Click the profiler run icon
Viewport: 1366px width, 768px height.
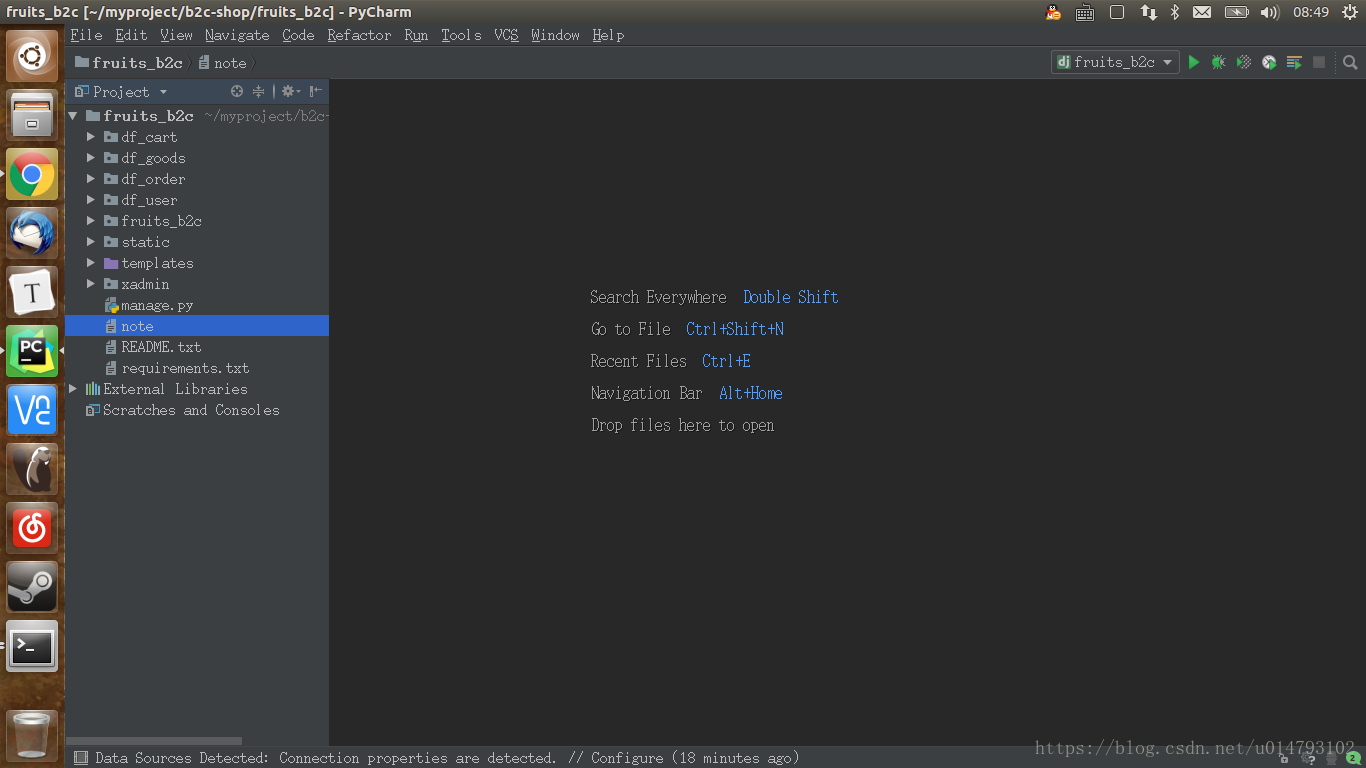tap(1269, 62)
